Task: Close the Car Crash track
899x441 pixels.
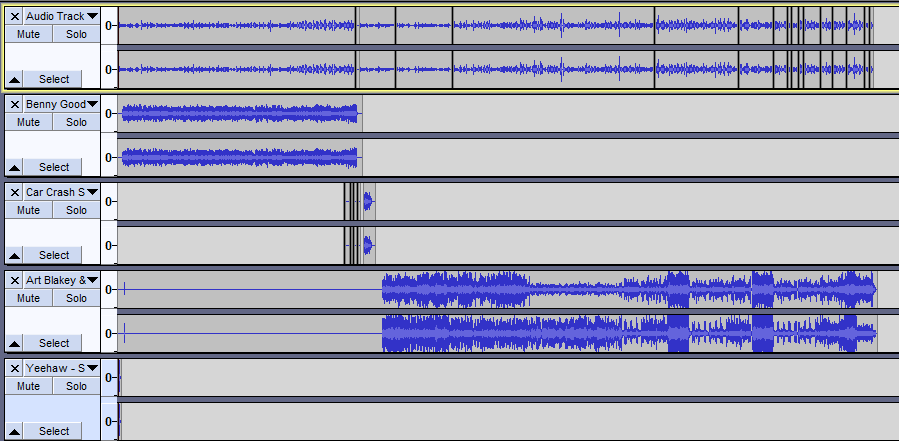Action: [x=15, y=192]
